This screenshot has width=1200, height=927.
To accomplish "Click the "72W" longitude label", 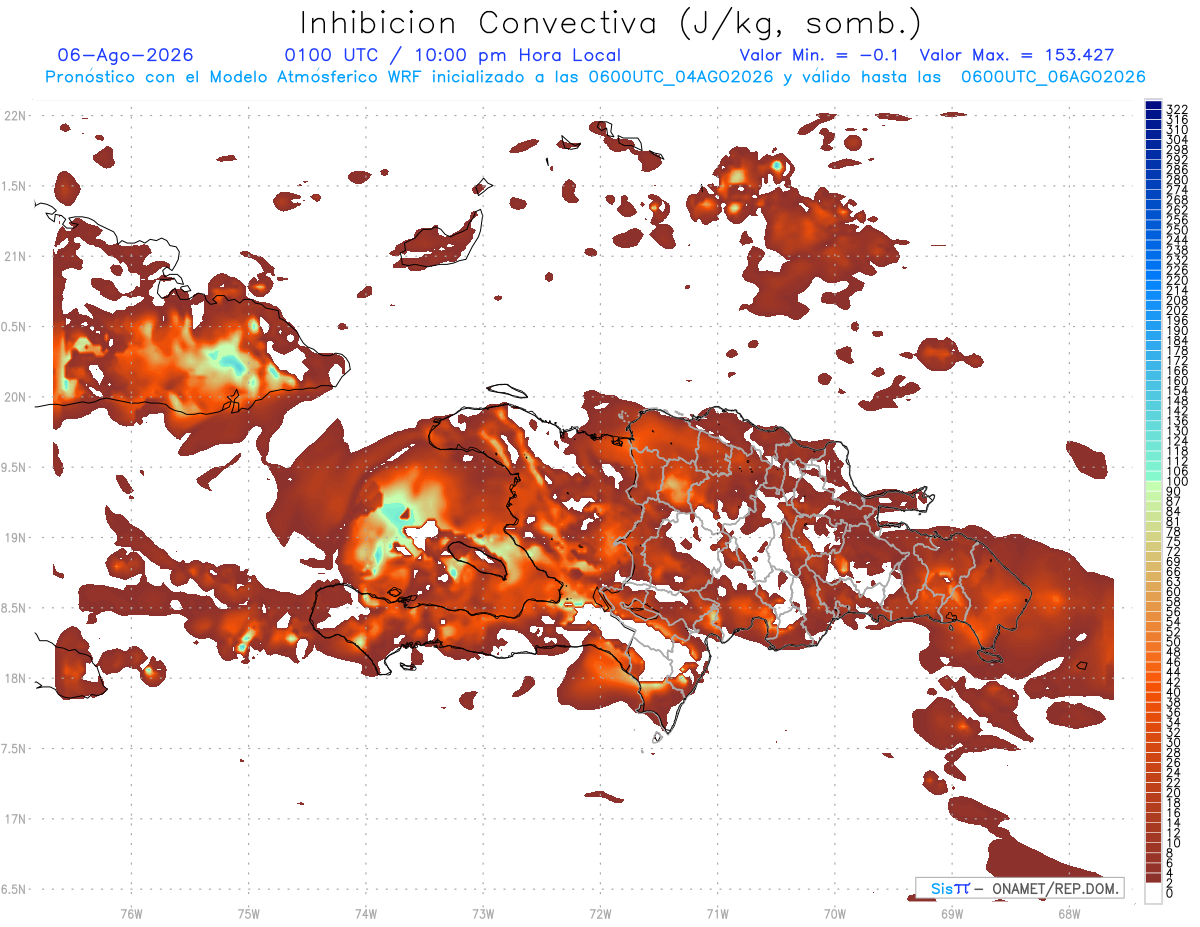I will click(x=600, y=913).
